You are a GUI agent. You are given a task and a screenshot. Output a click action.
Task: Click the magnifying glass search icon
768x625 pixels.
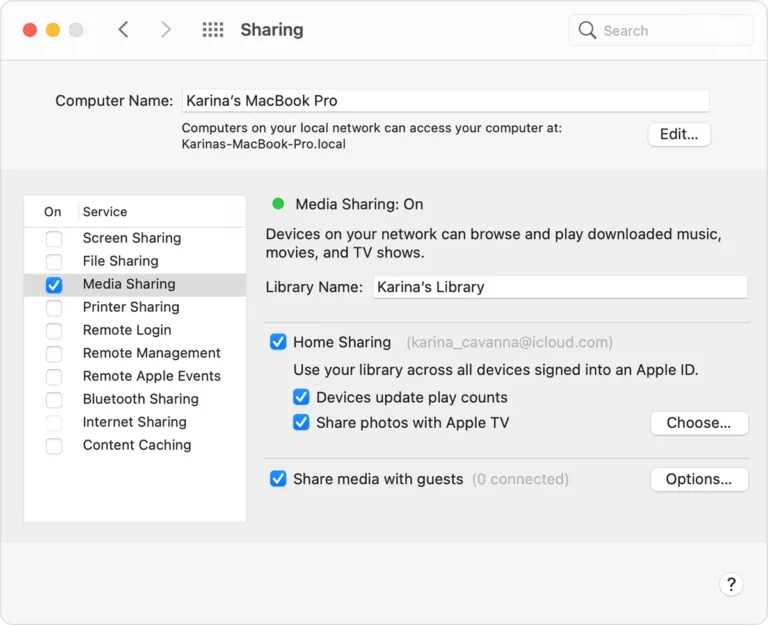click(587, 30)
